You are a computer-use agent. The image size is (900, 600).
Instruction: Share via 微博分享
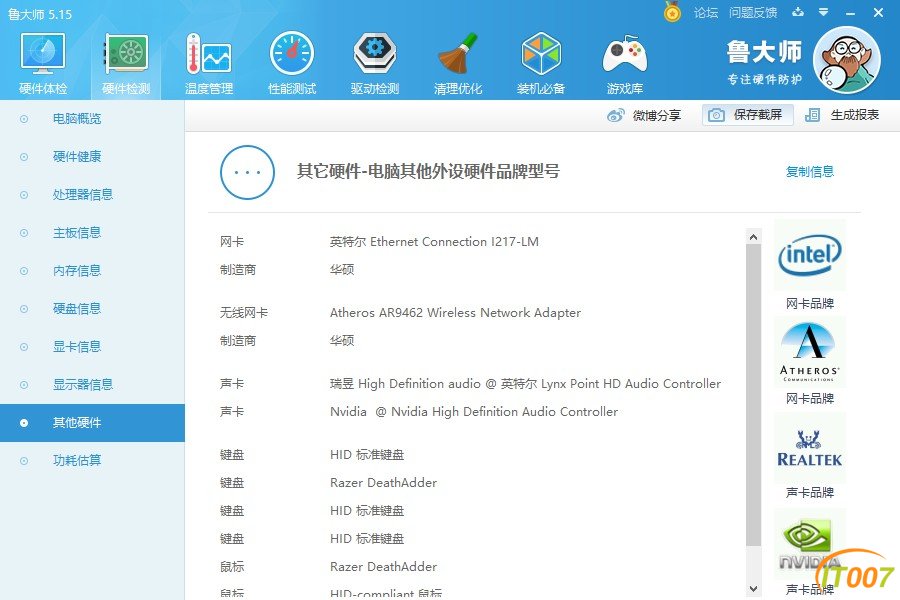click(x=644, y=115)
